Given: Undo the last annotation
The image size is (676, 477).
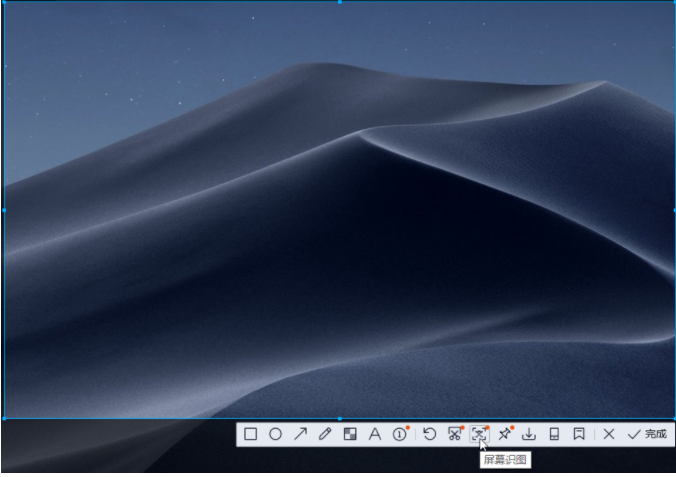Looking at the screenshot, I should pyautogui.click(x=429, y=434).
